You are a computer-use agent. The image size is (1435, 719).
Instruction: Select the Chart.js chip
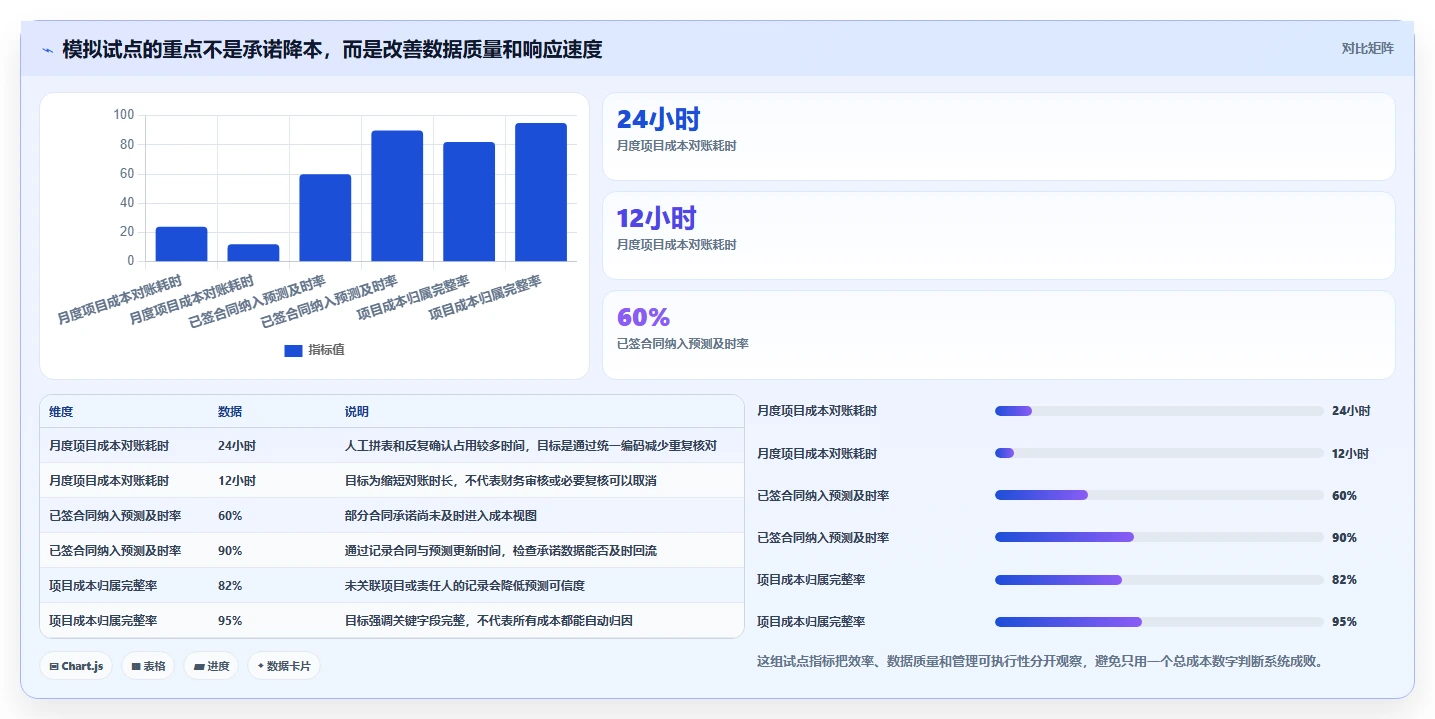click(76, 666)
